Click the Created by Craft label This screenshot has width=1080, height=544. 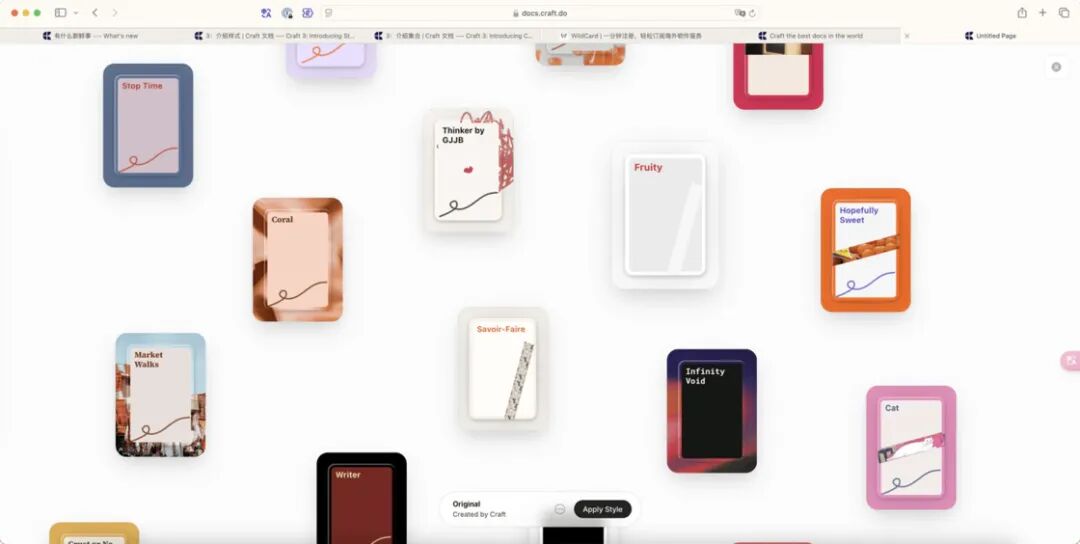(x=479, y=514)
